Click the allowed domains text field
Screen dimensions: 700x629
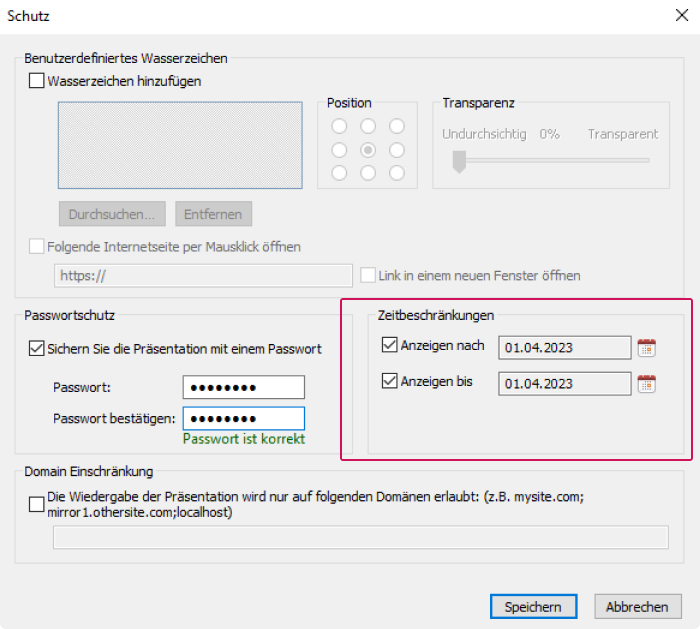pyautogui.click(x=361, y=537)
